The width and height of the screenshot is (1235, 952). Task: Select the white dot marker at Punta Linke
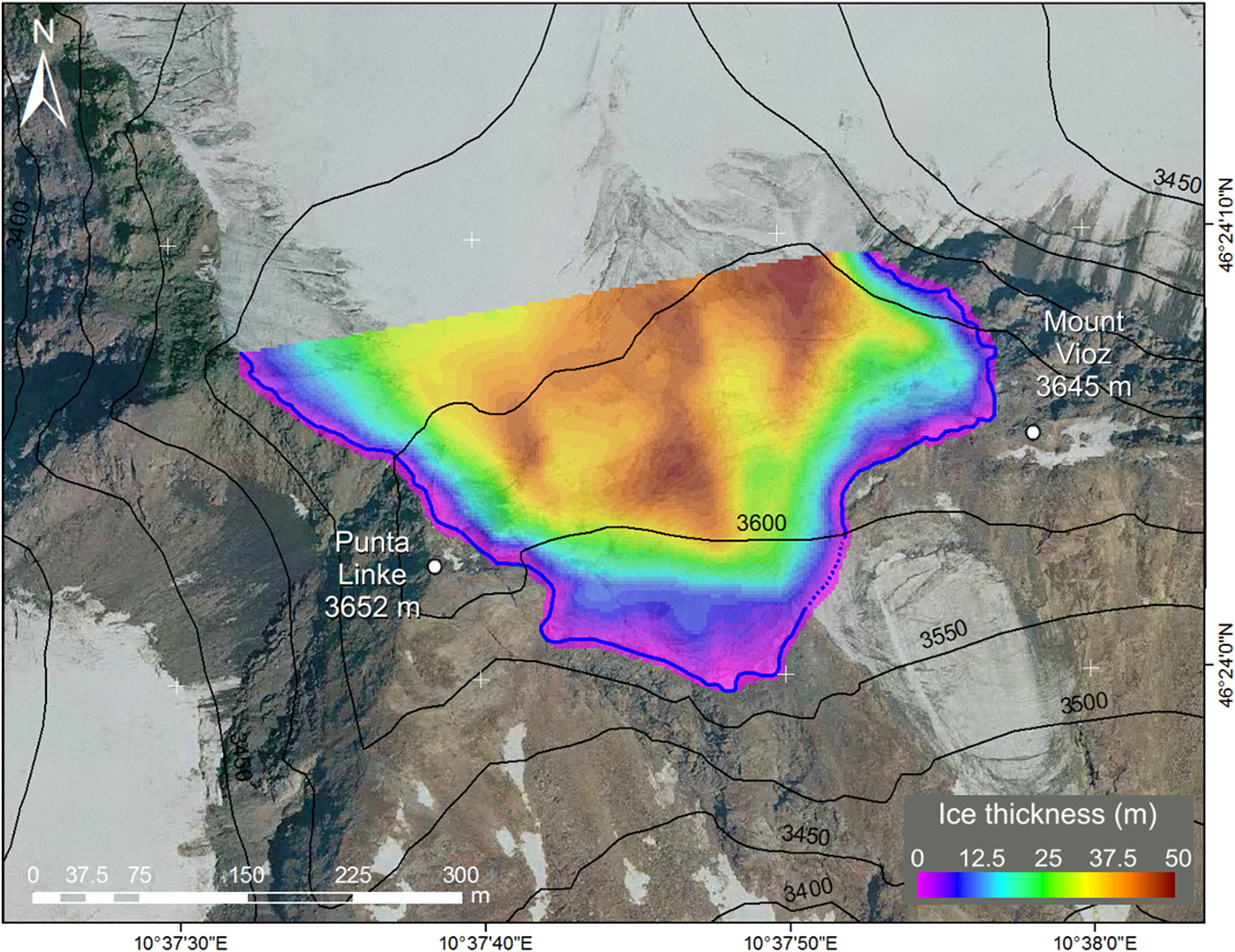434,566
